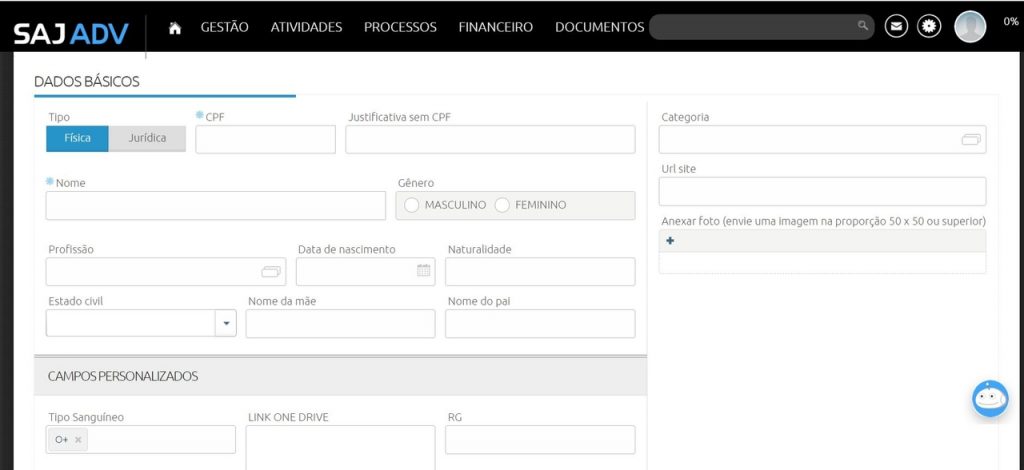This screenshot has height=470, width=1024.
Task: Select the MASCULINO radio button
Action: [x=411, y=205]
